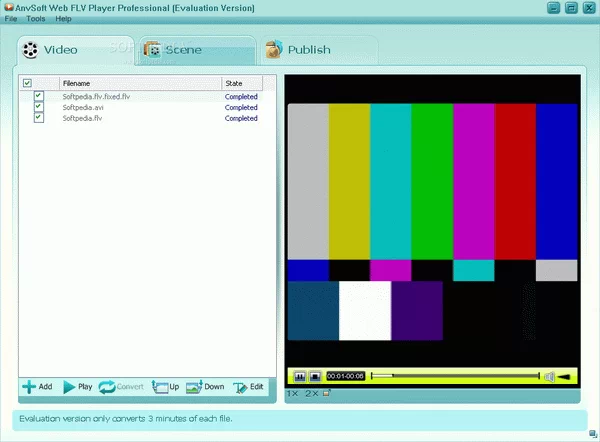
Task: Click the Scene tab filmstrip icon
Action: pos(152,50)
